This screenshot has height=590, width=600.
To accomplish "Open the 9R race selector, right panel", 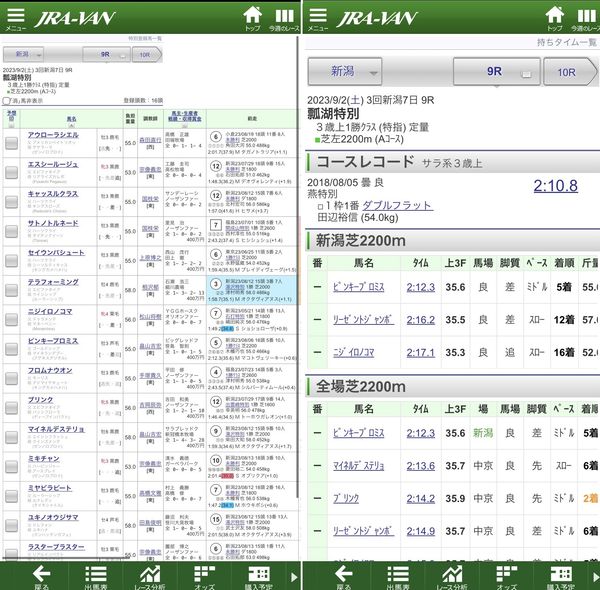I will coord(497,71).
